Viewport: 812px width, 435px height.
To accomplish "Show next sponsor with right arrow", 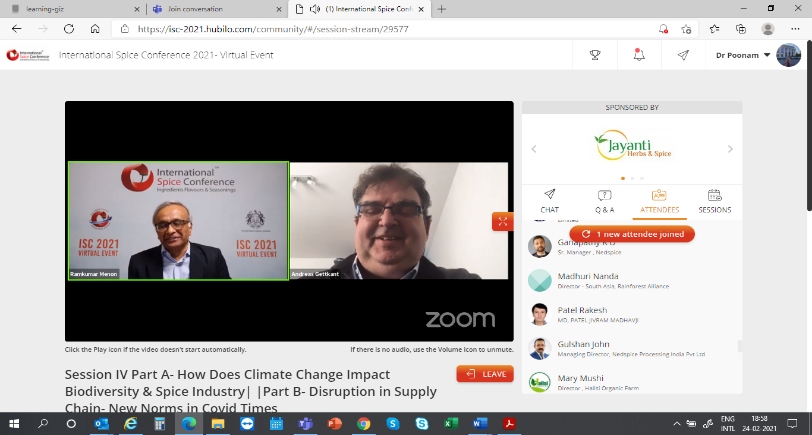I will (730, 149).
